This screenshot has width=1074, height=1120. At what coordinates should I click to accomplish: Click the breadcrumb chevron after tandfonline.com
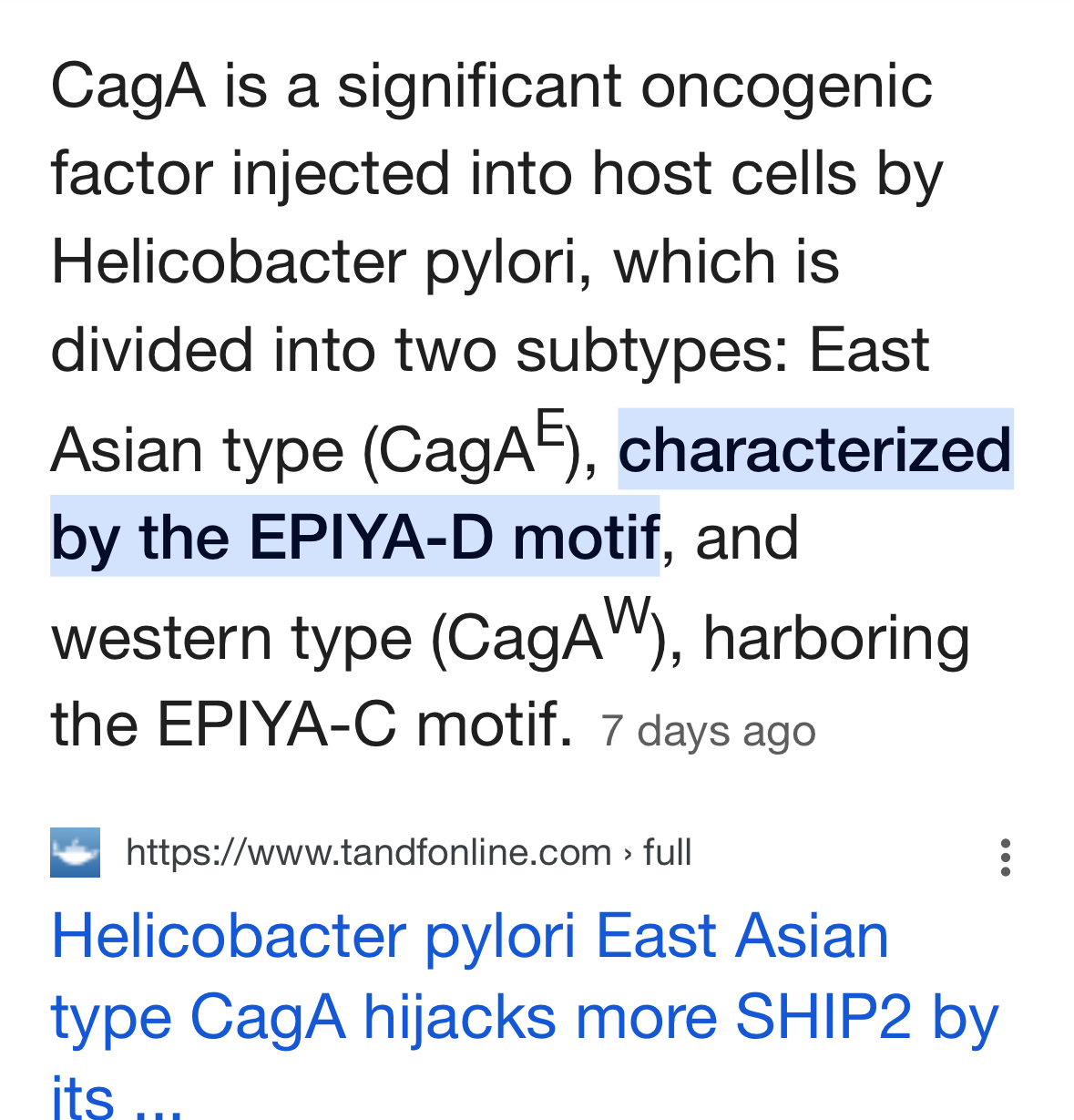[627, 854]
